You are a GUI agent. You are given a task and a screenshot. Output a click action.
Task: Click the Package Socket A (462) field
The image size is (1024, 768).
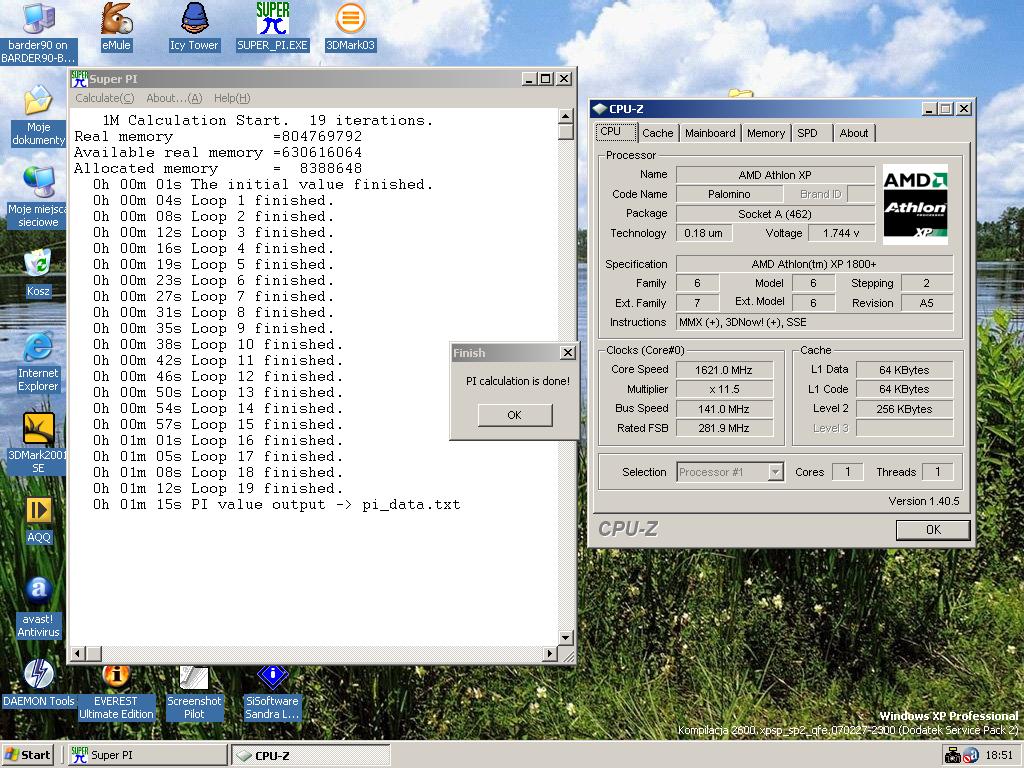(x=775, y=214)
